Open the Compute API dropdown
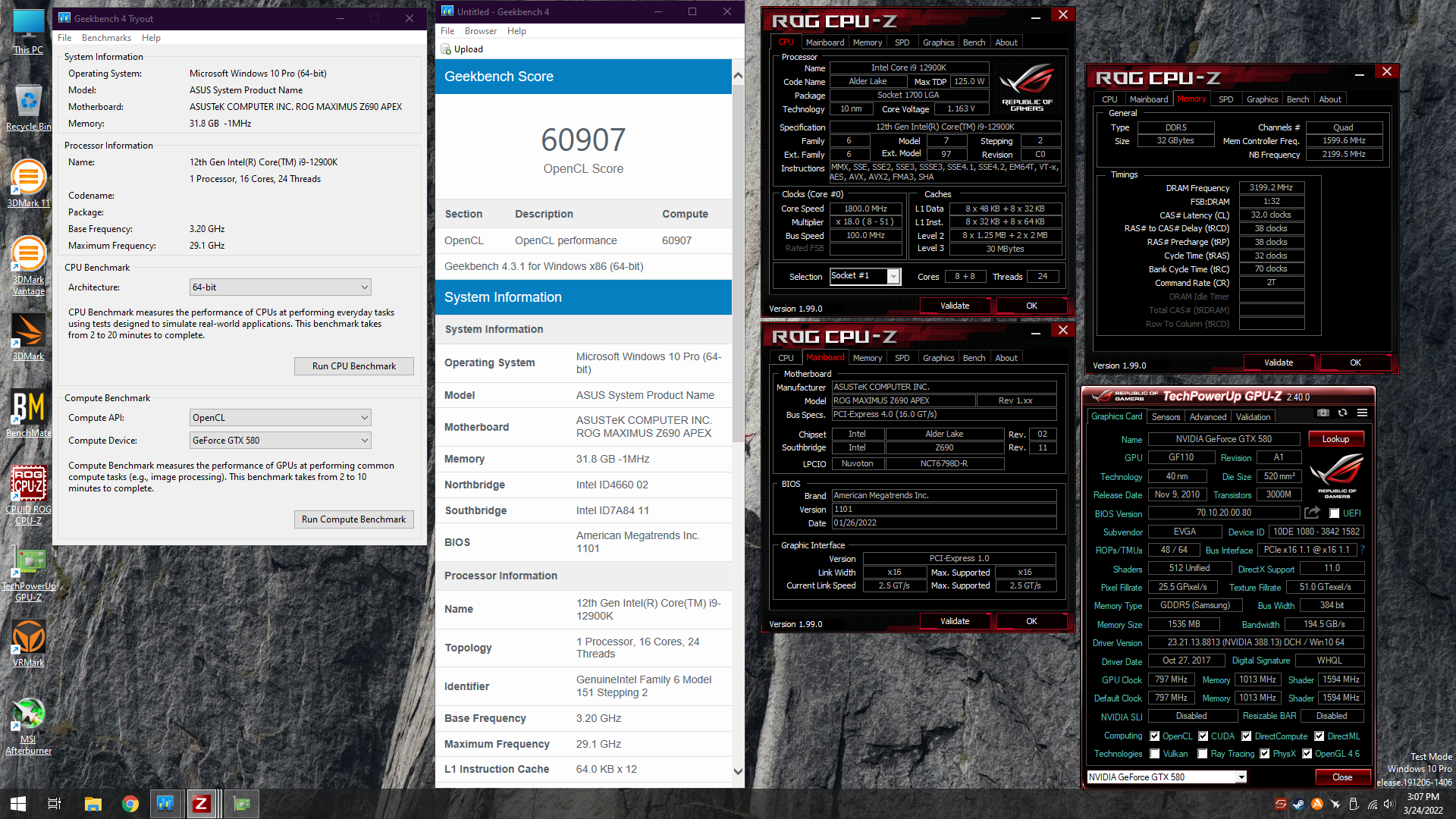 click(x=280, y=418)
